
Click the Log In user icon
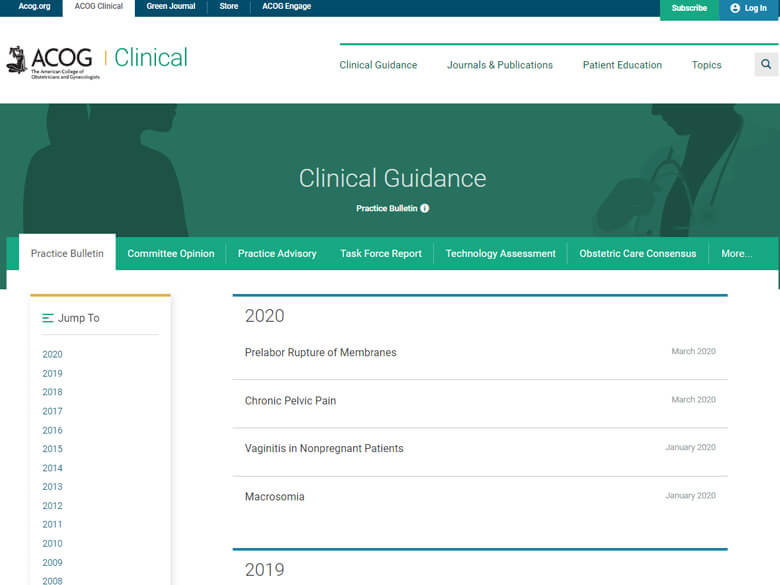click(x=736, y=8)
